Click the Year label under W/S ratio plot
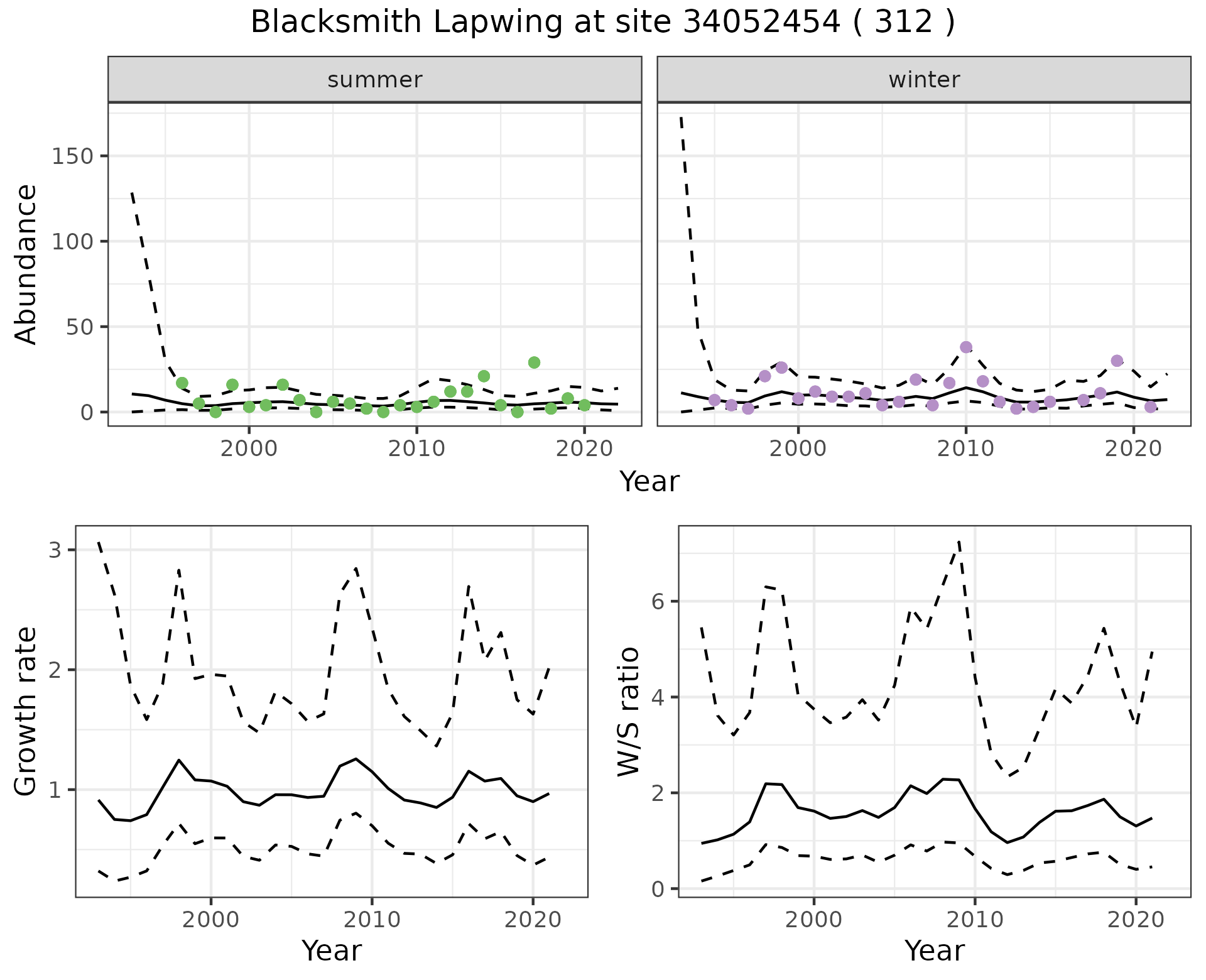 (x=934, y=950)
